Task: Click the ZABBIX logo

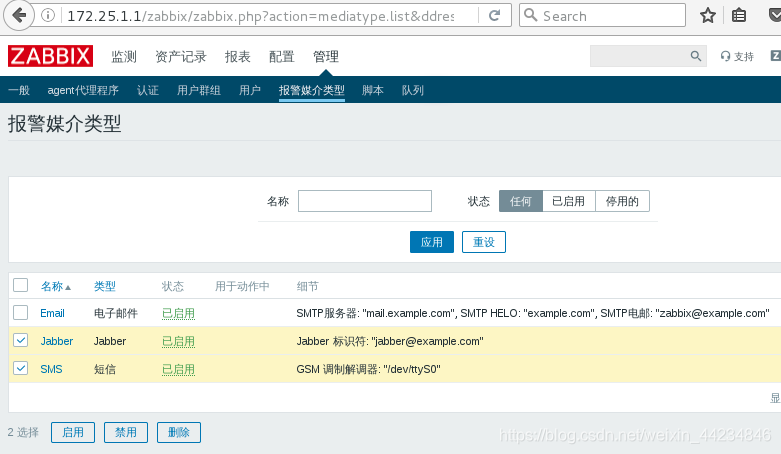Action: (x=50, y=56)
